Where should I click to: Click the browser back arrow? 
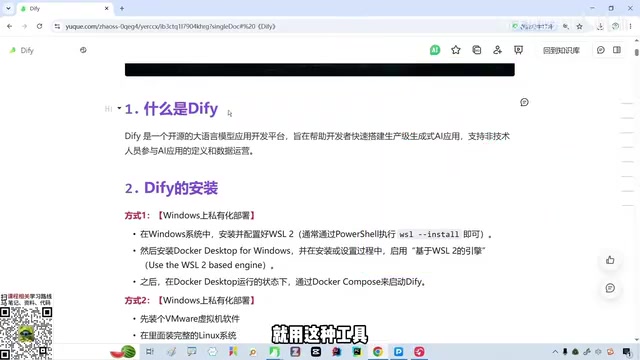(x=9, y=26)
